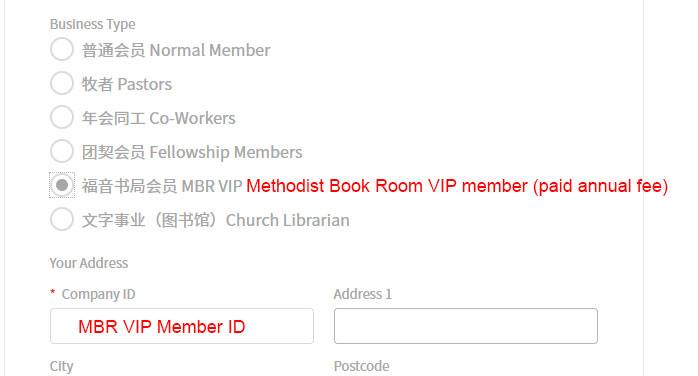Screen dimensions: 698x376
Task: Choose Church Librarian radio option
Action: click(62, 219)
